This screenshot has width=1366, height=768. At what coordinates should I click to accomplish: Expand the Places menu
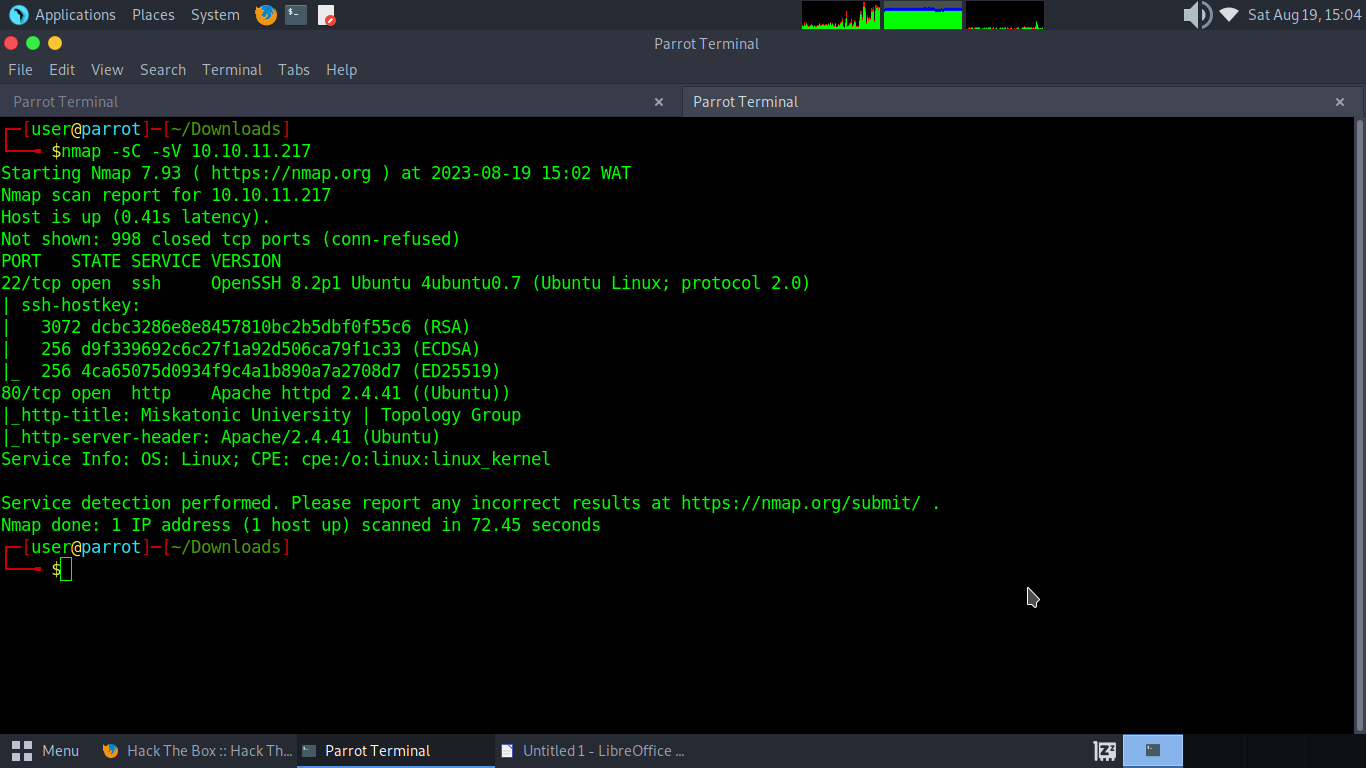(153, 15)
